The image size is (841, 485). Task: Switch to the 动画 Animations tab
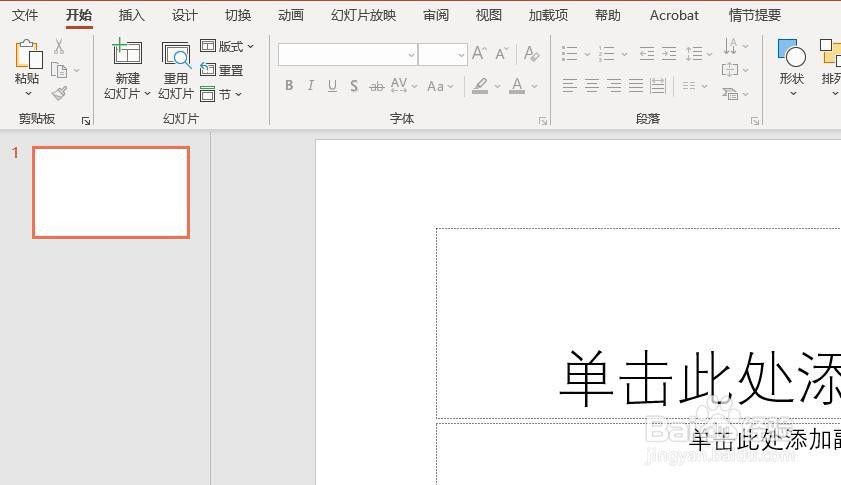click(x=291, y=15)
